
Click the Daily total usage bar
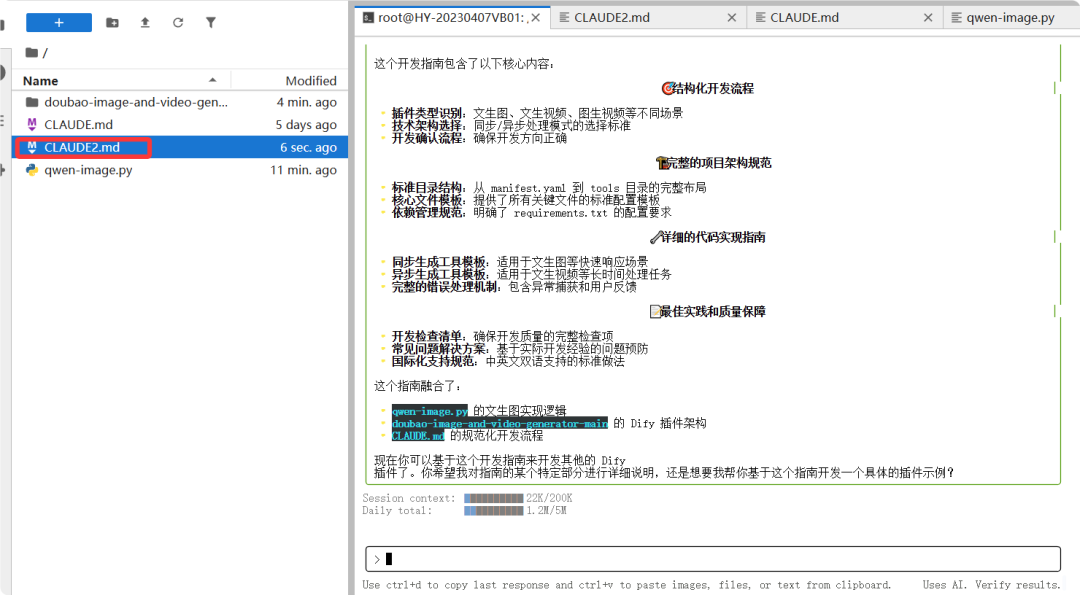pyautogui.click(x=493, y=510)
